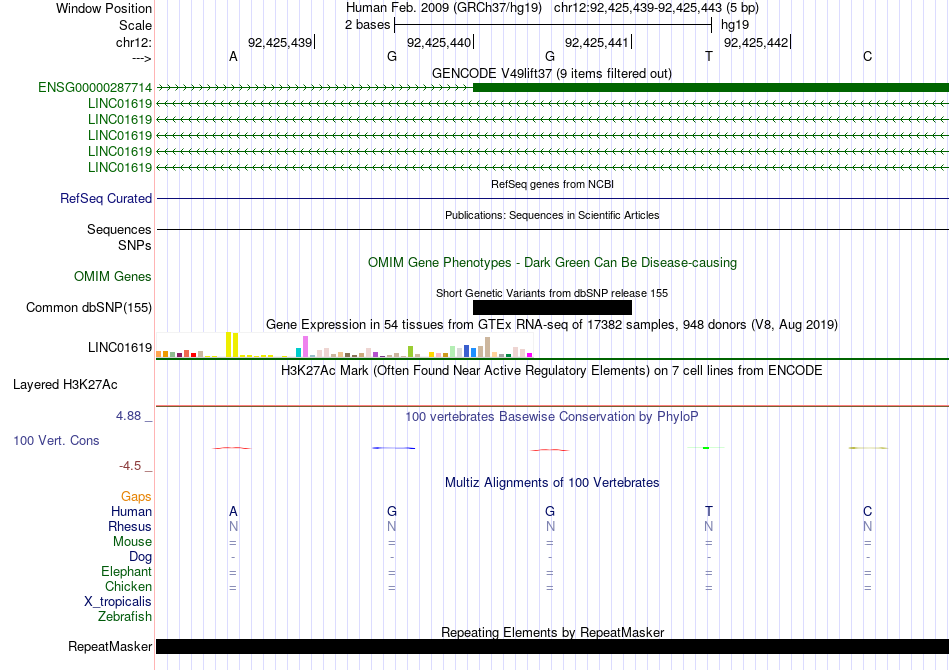Click the Scale label
This screenshot has height=670, width=950.
[x=135, y=25]
